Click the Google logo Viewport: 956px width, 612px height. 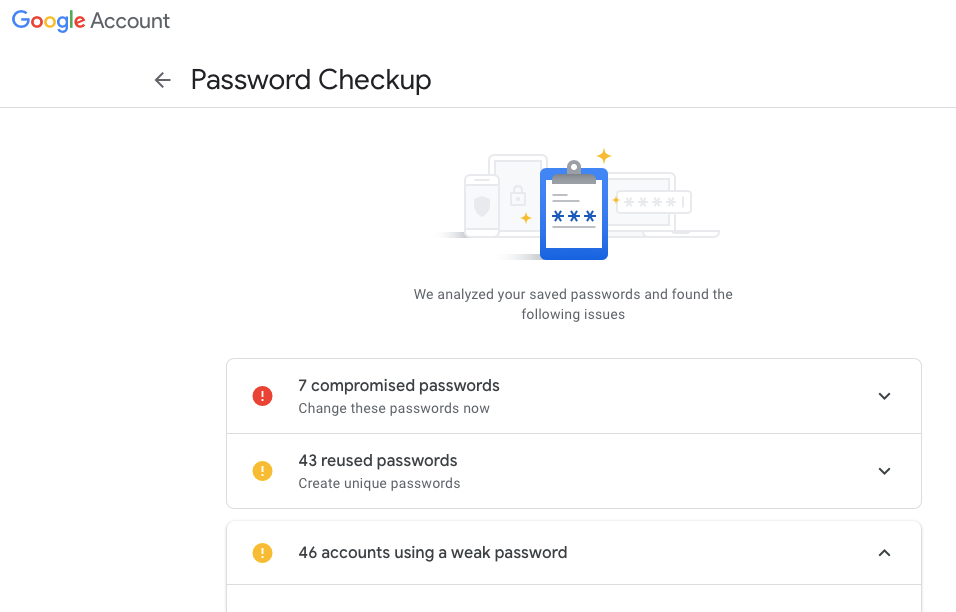click(x=49, y=21)
